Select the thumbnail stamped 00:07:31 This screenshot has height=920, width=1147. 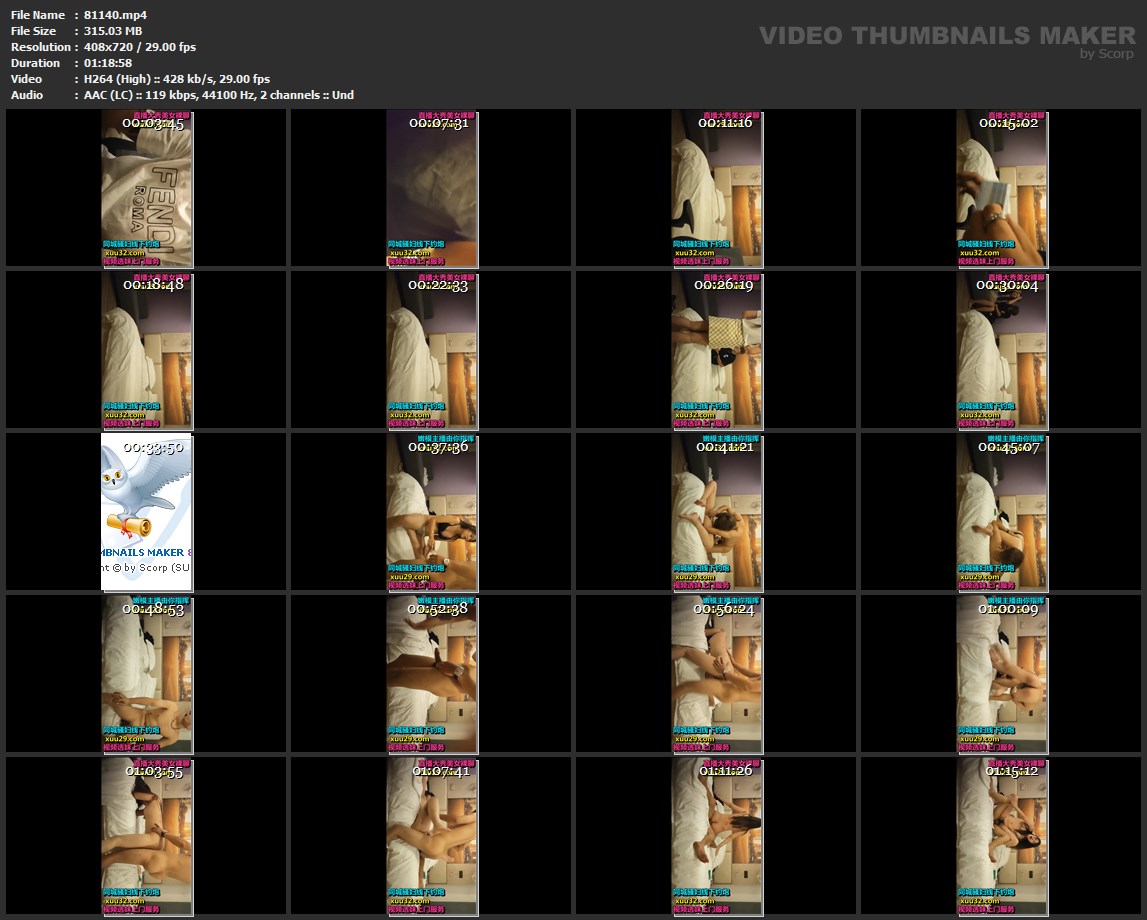point(432,188)
